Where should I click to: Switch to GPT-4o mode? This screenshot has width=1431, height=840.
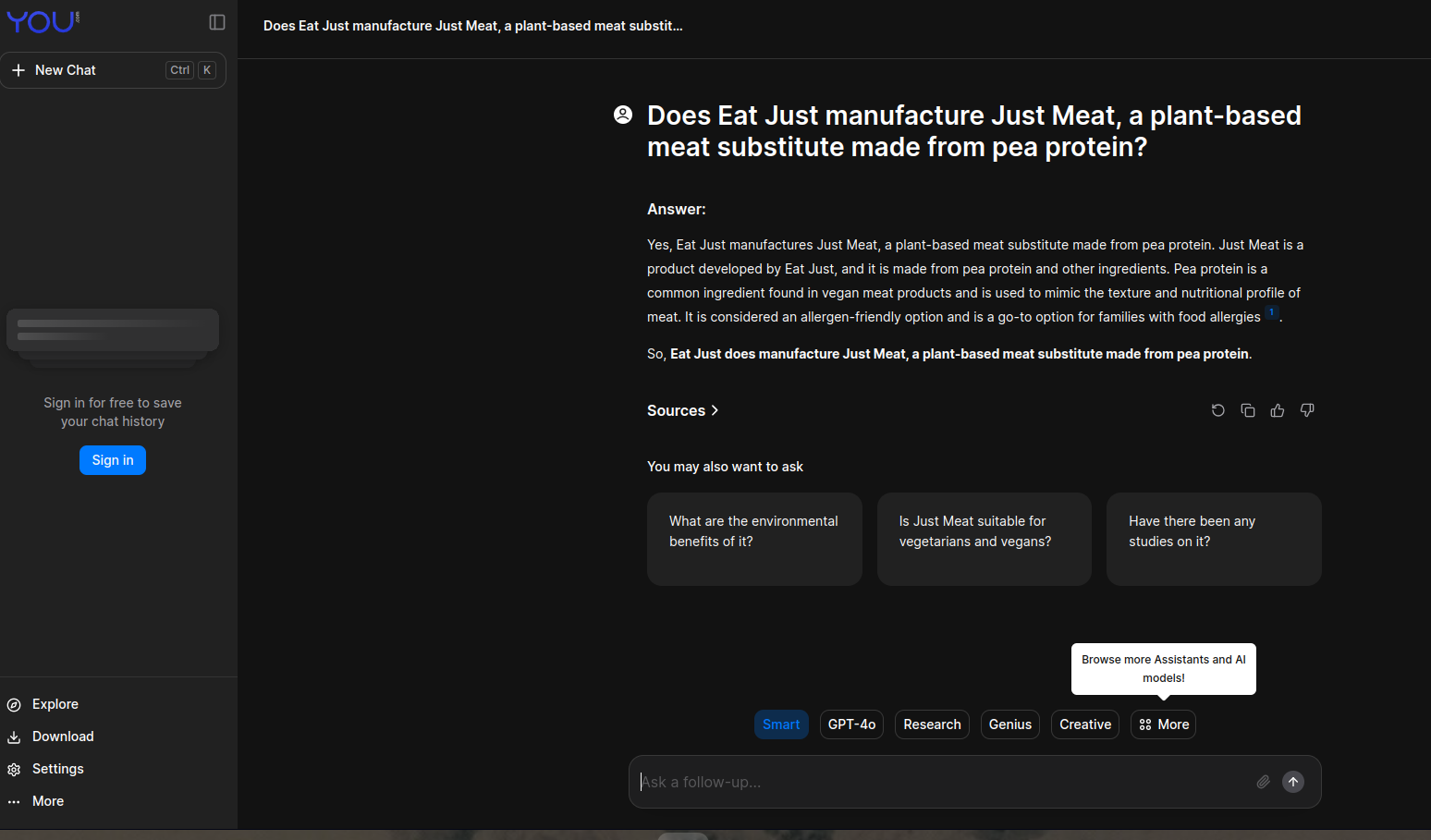tap(851, 724)
